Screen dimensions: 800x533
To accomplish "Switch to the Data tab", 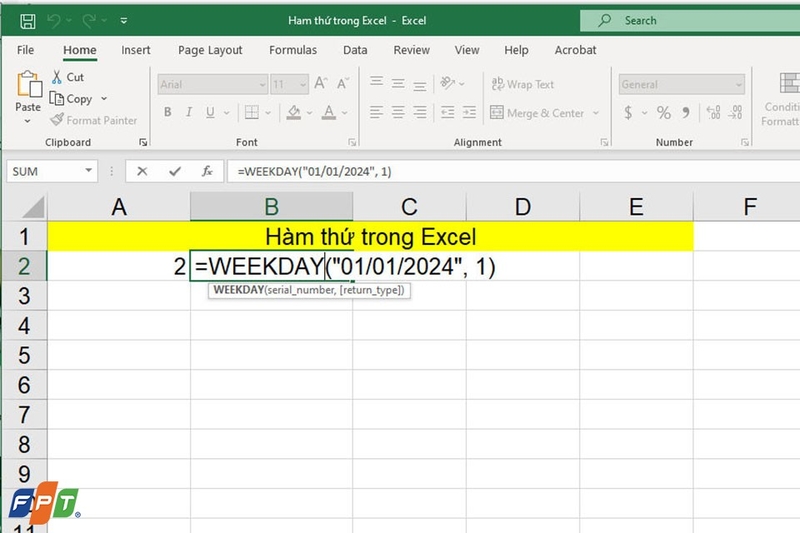I will 355,50.
